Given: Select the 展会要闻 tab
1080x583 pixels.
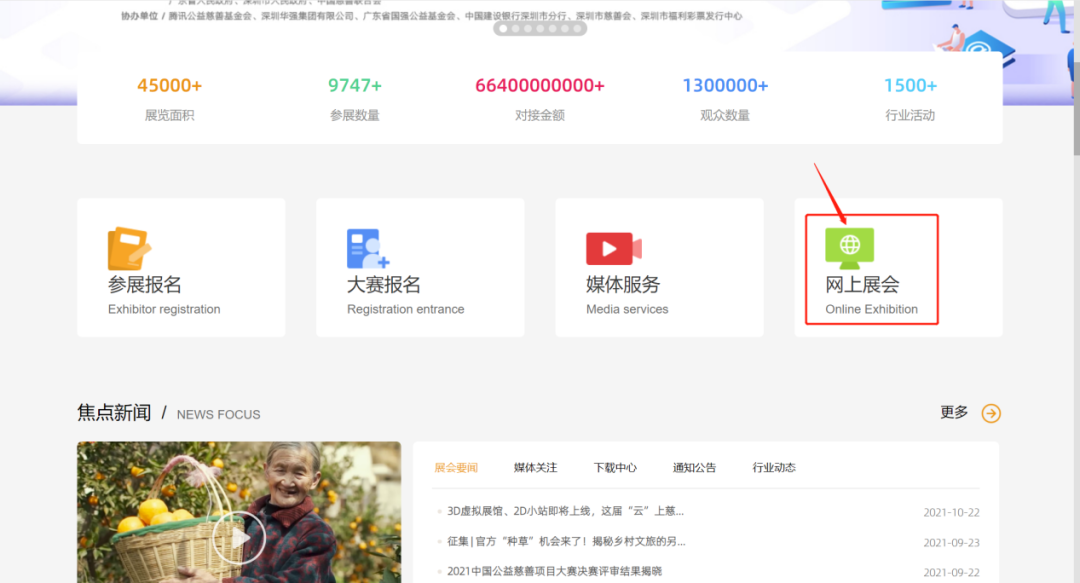Looking at the screenshot, I should point(456,468).
